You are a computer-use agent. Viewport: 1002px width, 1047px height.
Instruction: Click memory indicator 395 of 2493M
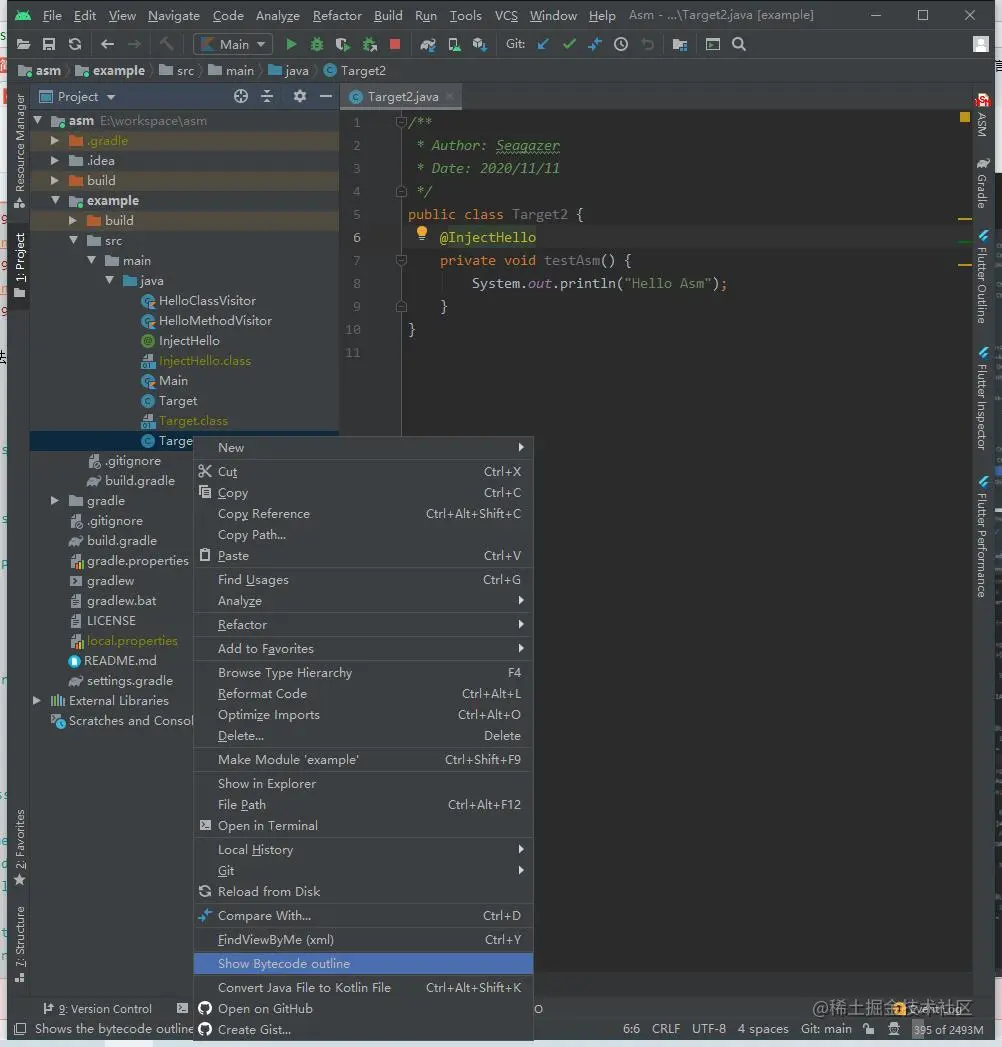pos(948,1030)
